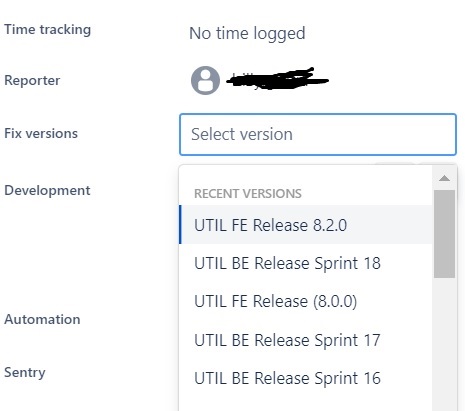Click the scrollbar up arrow
This screenshot has width=465, height=411.
pos(444,178)
